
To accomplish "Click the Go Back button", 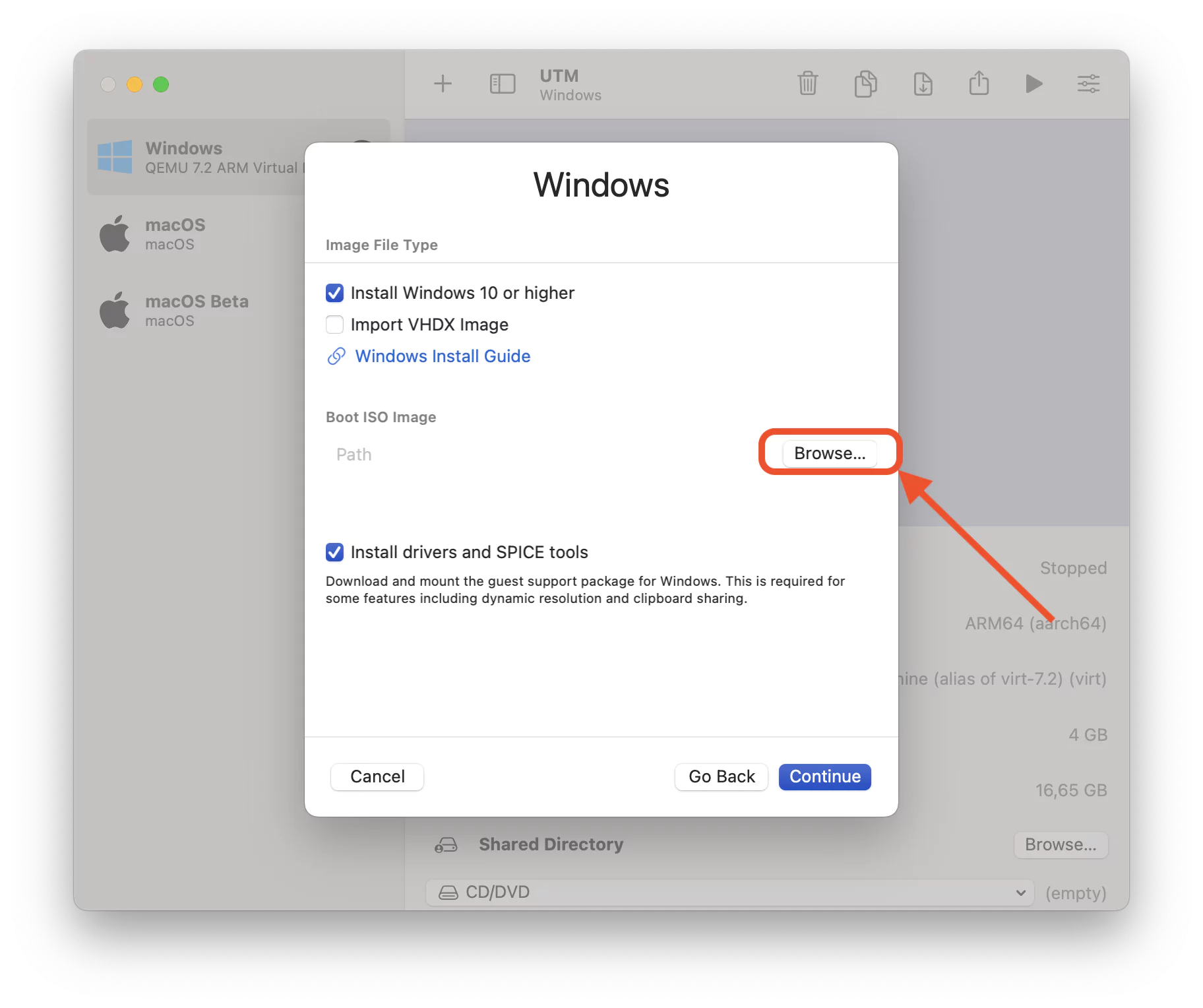I will [722, 777].
